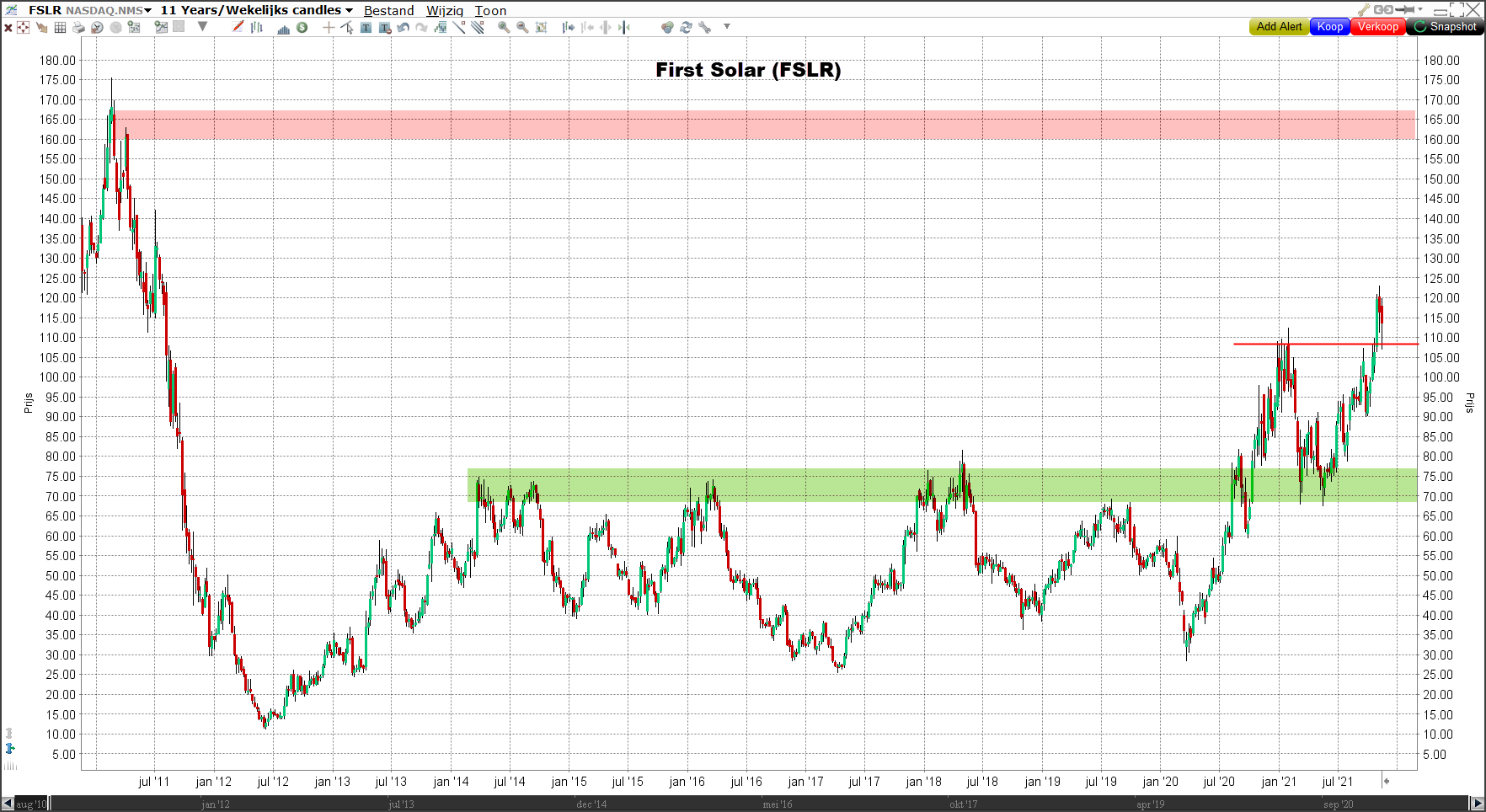The width and height of the screenshot is (1486, 812).
Task: Toggle volume histogram bars icon
Action: click(x=284, y=28)
